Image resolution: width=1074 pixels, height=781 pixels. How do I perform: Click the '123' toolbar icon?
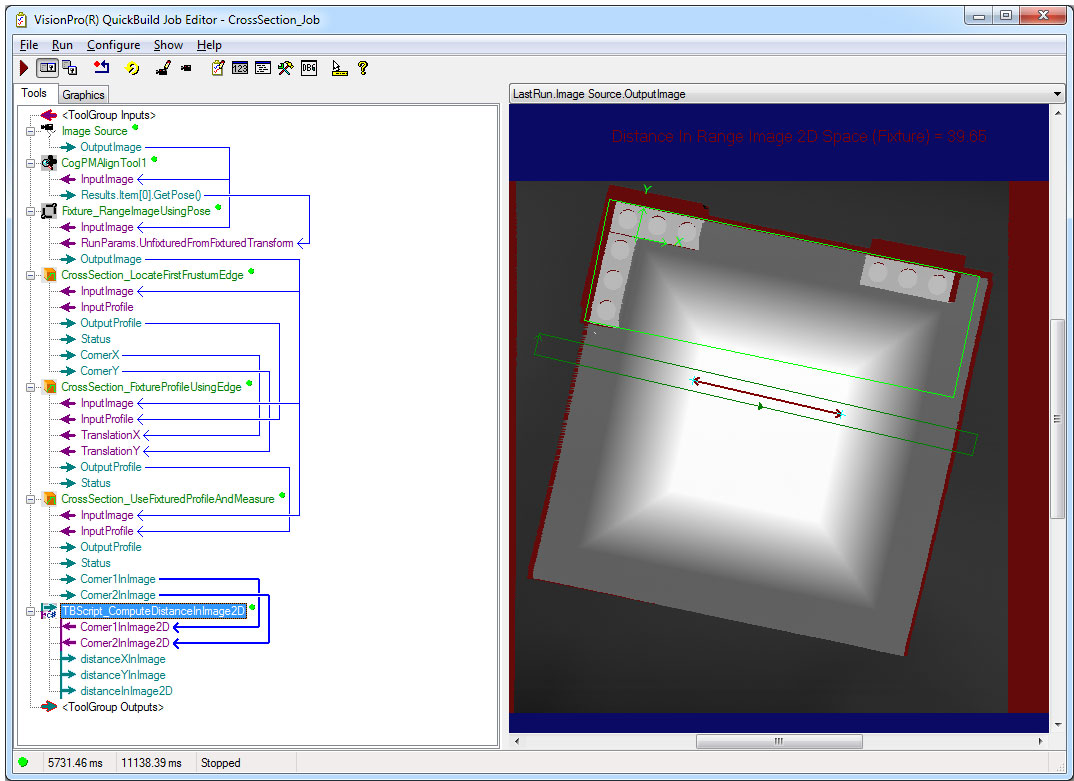(x=240, y=68)
